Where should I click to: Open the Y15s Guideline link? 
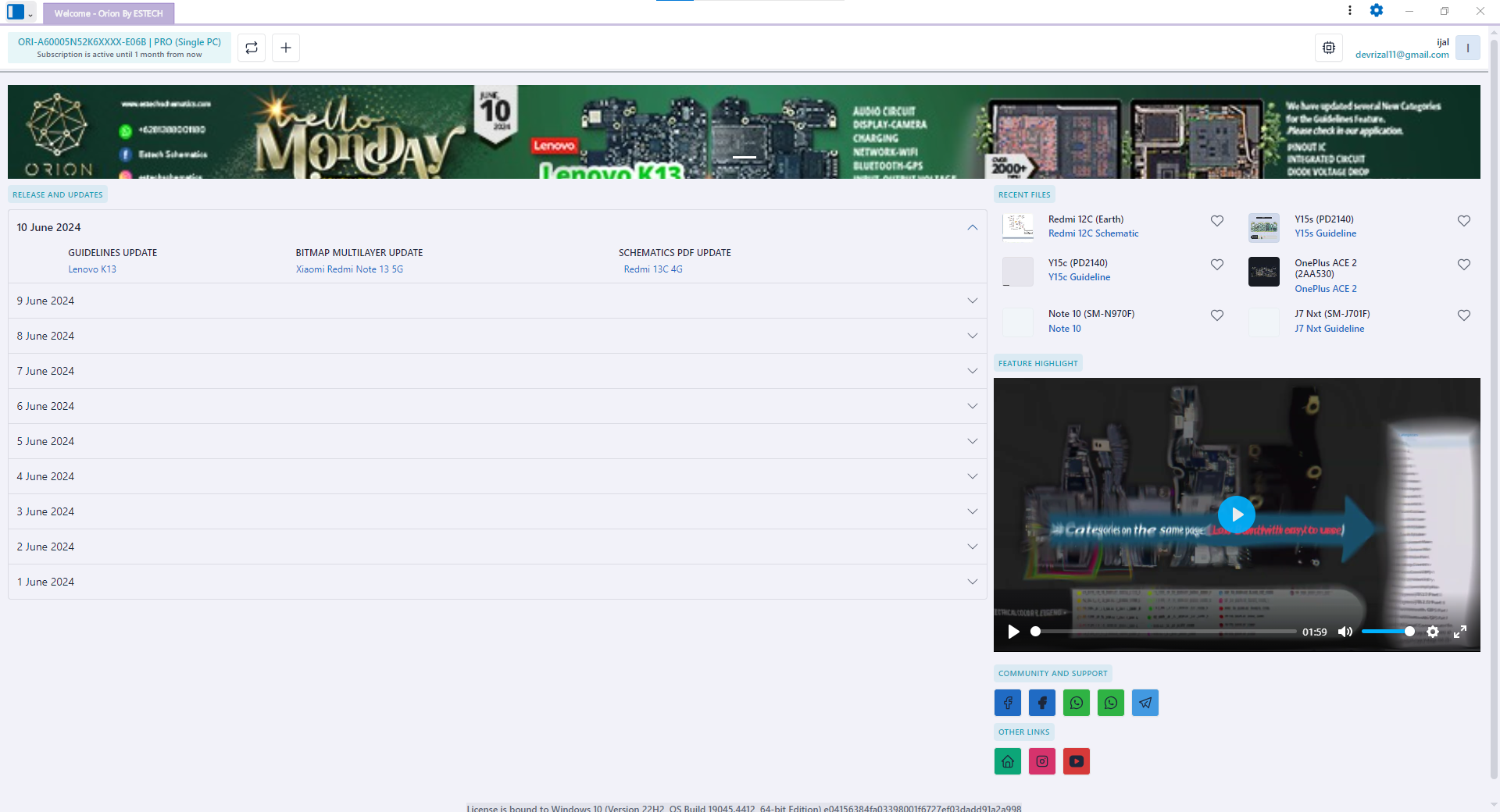click(1325, 233)
